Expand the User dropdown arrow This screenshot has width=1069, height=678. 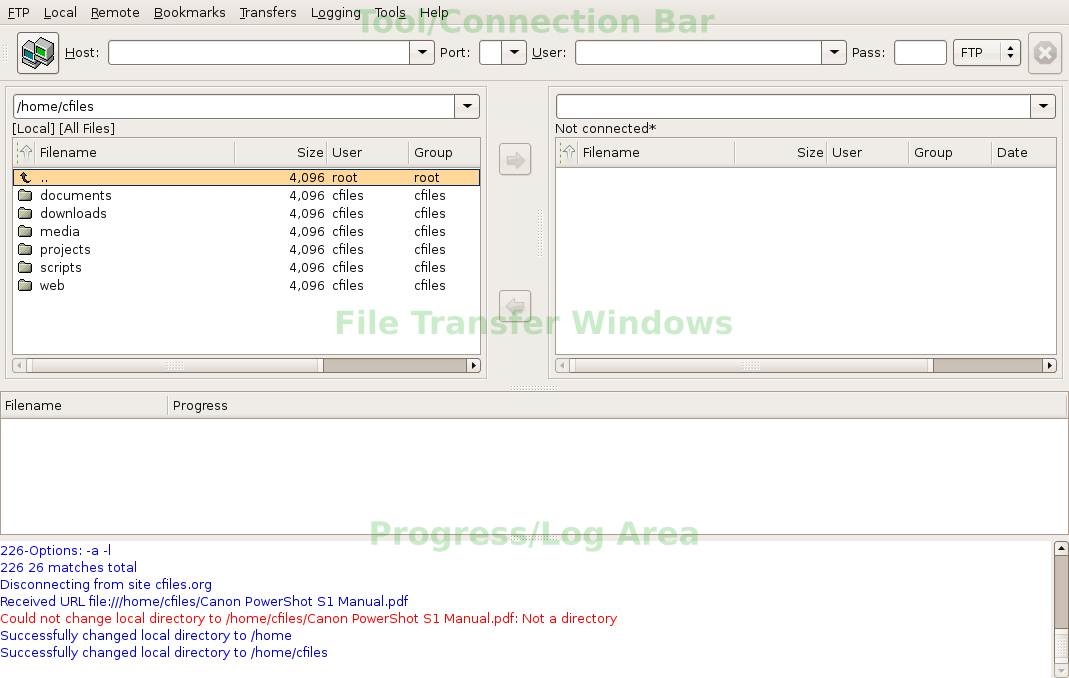[834, 53]
